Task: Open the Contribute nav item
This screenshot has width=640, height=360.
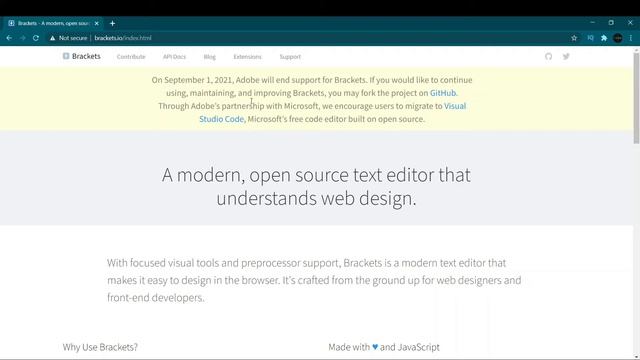Action: [131, 57]
